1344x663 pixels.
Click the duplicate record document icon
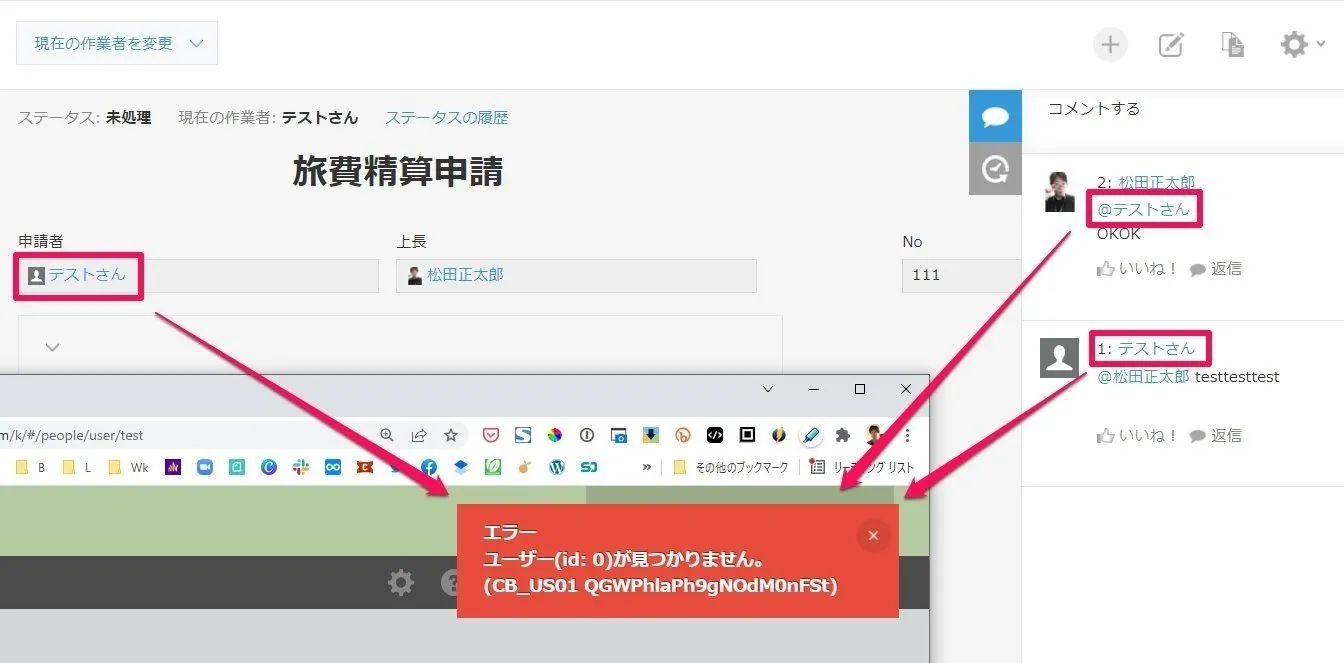(1232, 44)
